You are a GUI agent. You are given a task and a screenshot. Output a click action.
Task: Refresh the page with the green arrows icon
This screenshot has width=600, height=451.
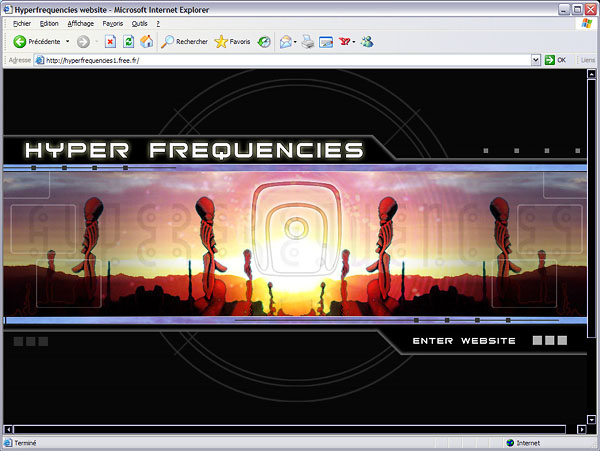click(x=129, y=41)
